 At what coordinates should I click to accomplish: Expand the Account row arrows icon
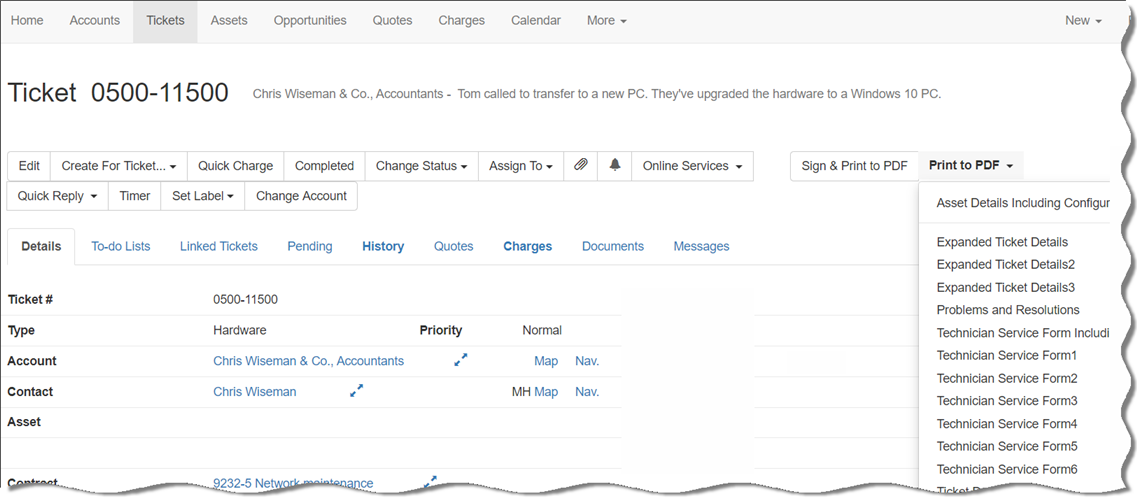pyautogui.click(x=461, y=360)
